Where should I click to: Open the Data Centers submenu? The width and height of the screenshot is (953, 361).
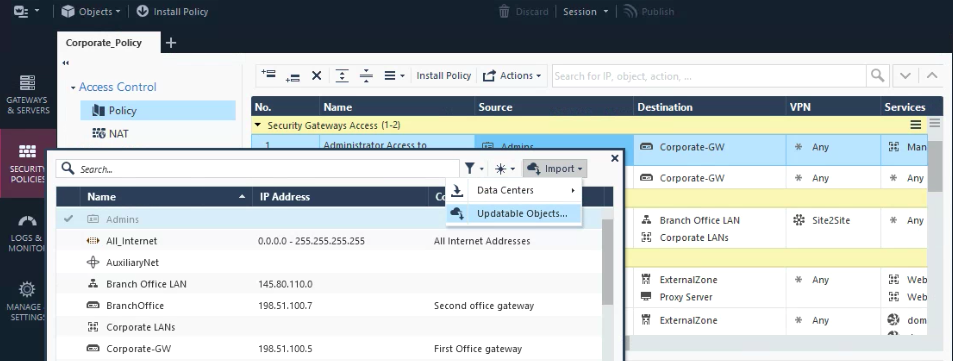(x=514, y=190)
